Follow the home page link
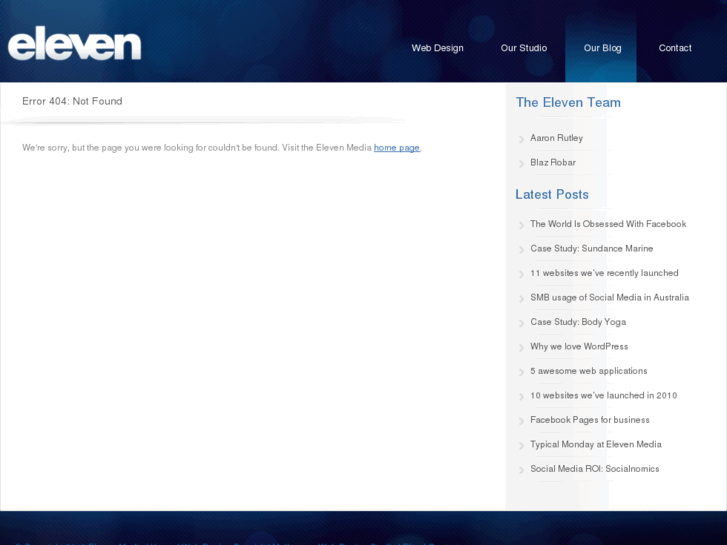This screenshot has width=727, height=545. pyautogui.click(x=396, y=147)
